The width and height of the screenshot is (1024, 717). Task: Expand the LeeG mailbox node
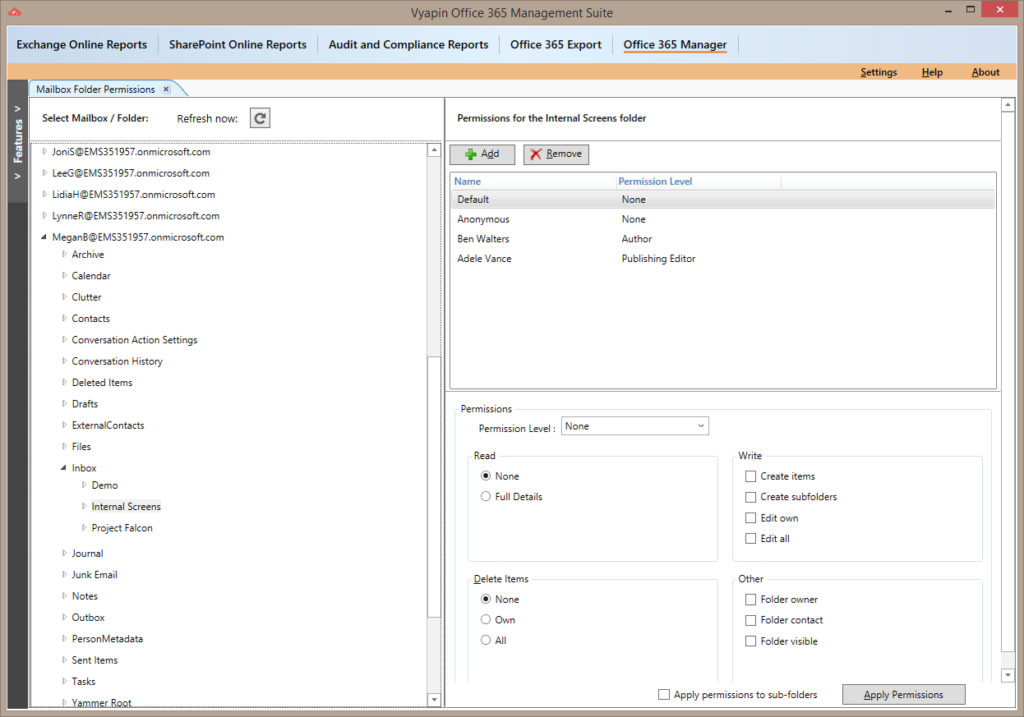pyautogui.click(x=44, y=173)
